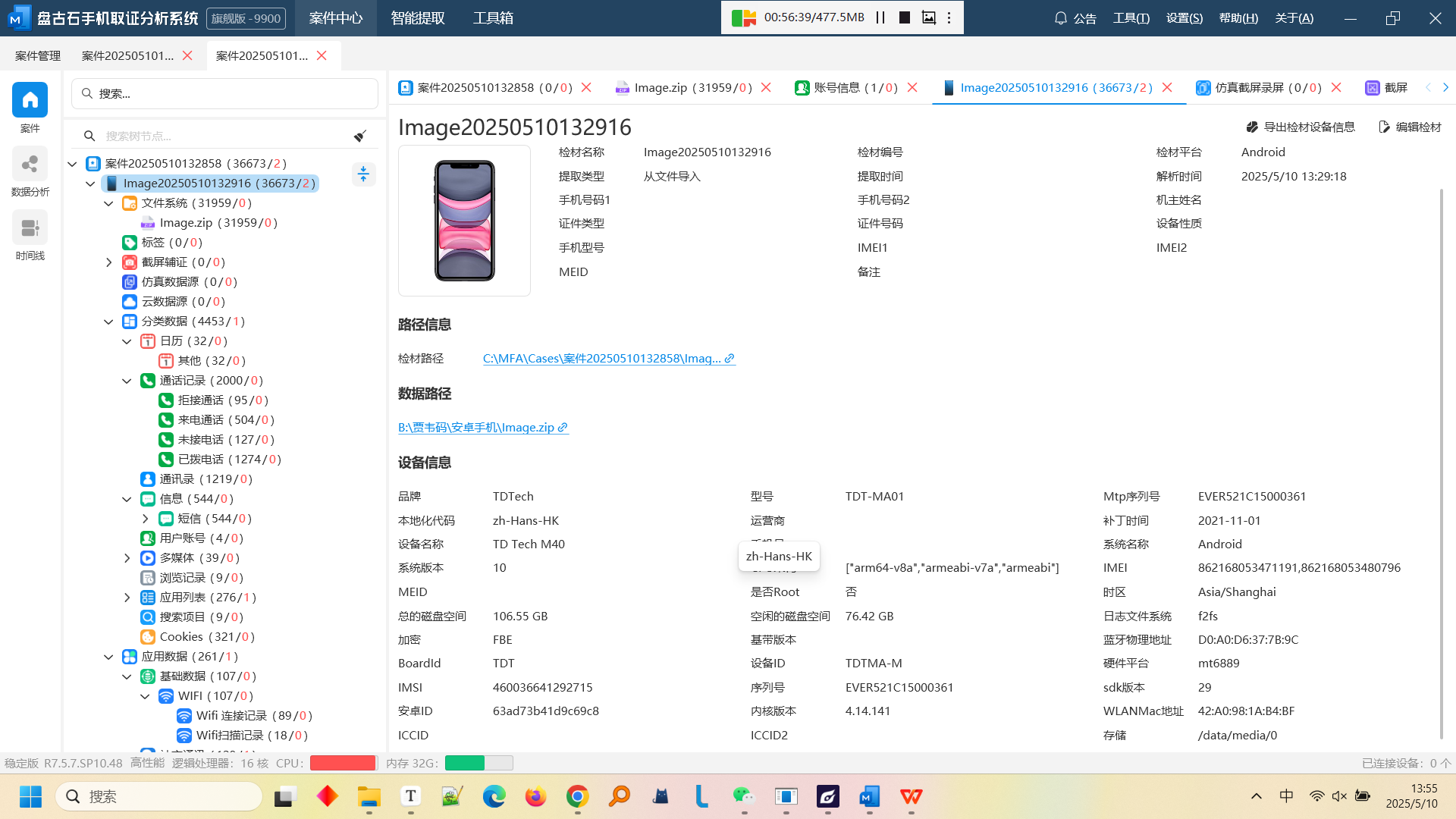Open the B:\贾韦码 Image.zip data path link
Screen dimensions: 1456x819
(483, 427)
